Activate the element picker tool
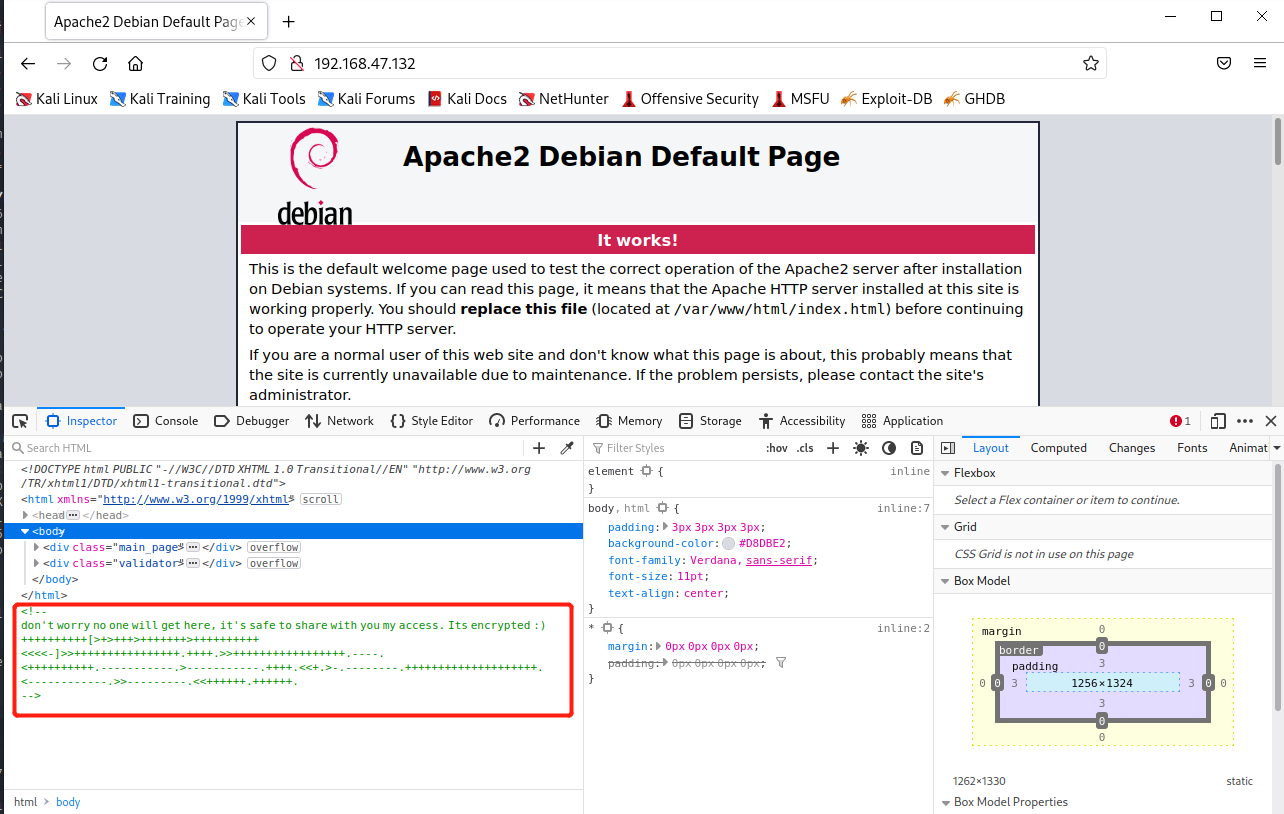The width and height of the screenshot is (1284, 814). [x=20, y=421]
